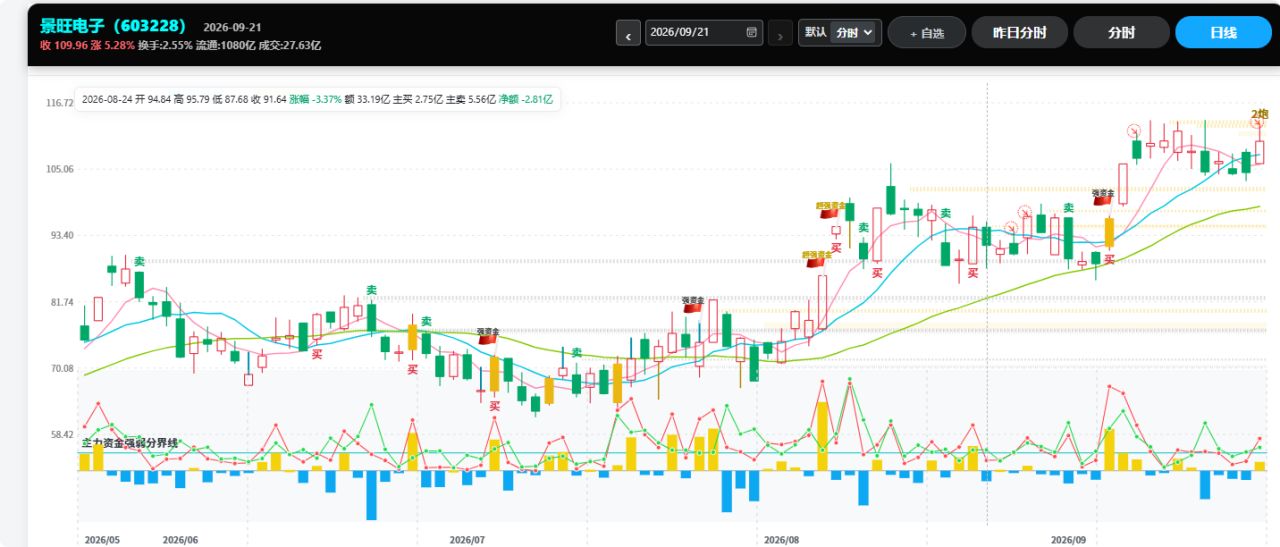
Task: Click the 涨 5.28% change text
Action: (115, 45)
